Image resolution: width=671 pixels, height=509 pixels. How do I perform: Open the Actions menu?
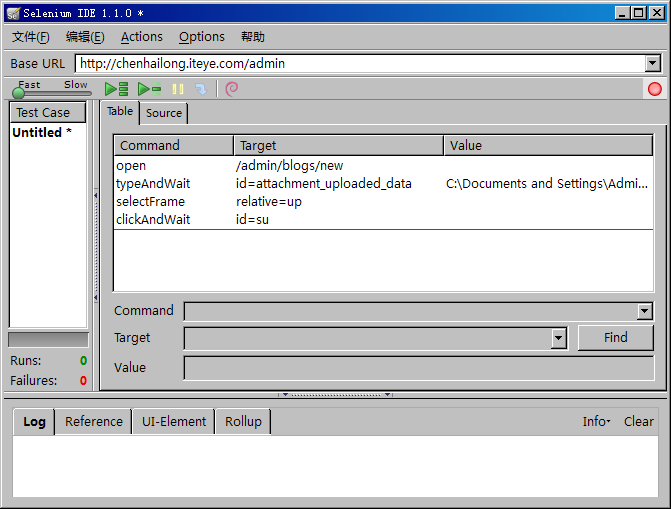142,37
